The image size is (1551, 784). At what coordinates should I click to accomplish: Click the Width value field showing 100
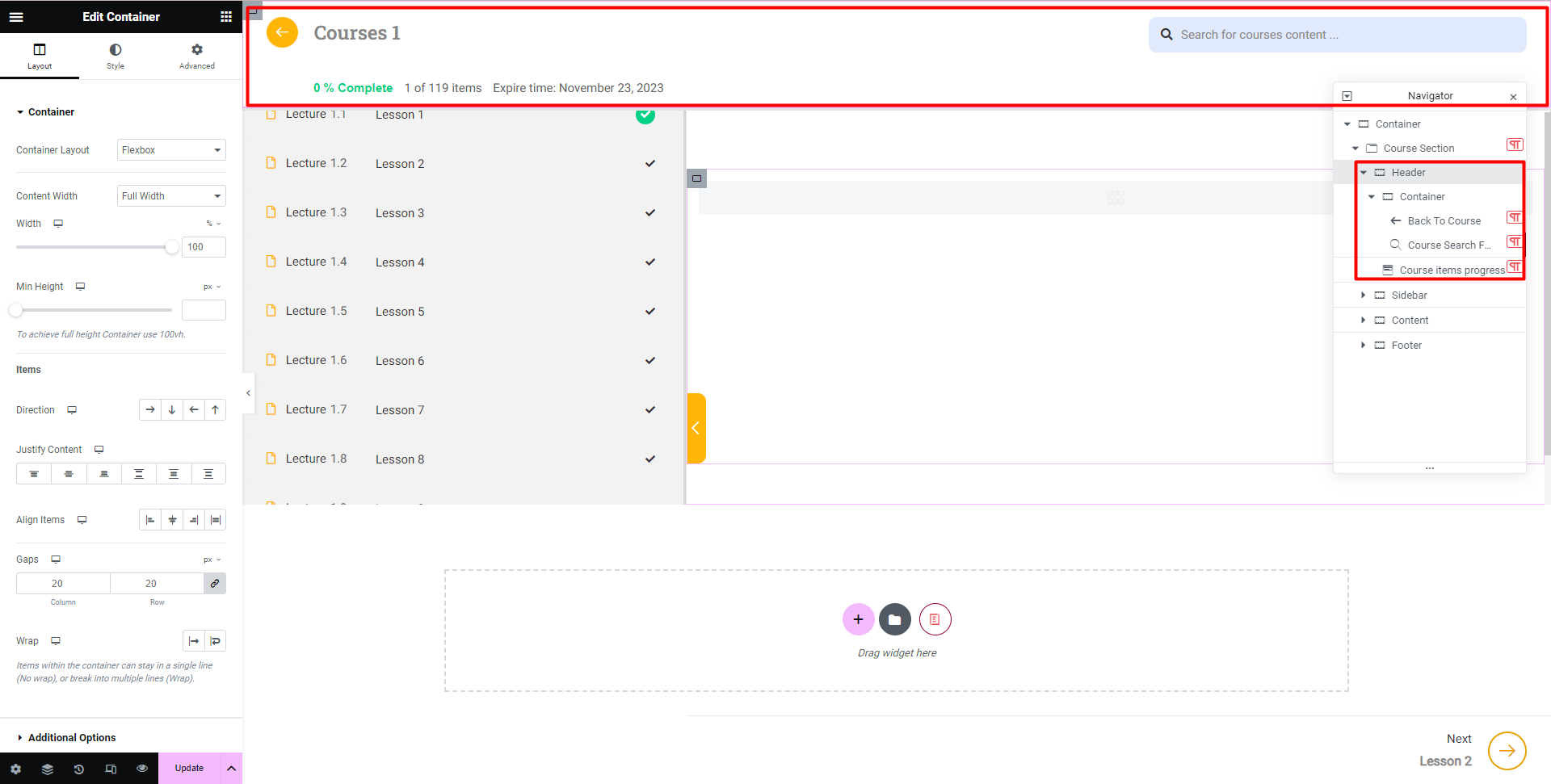204,247
